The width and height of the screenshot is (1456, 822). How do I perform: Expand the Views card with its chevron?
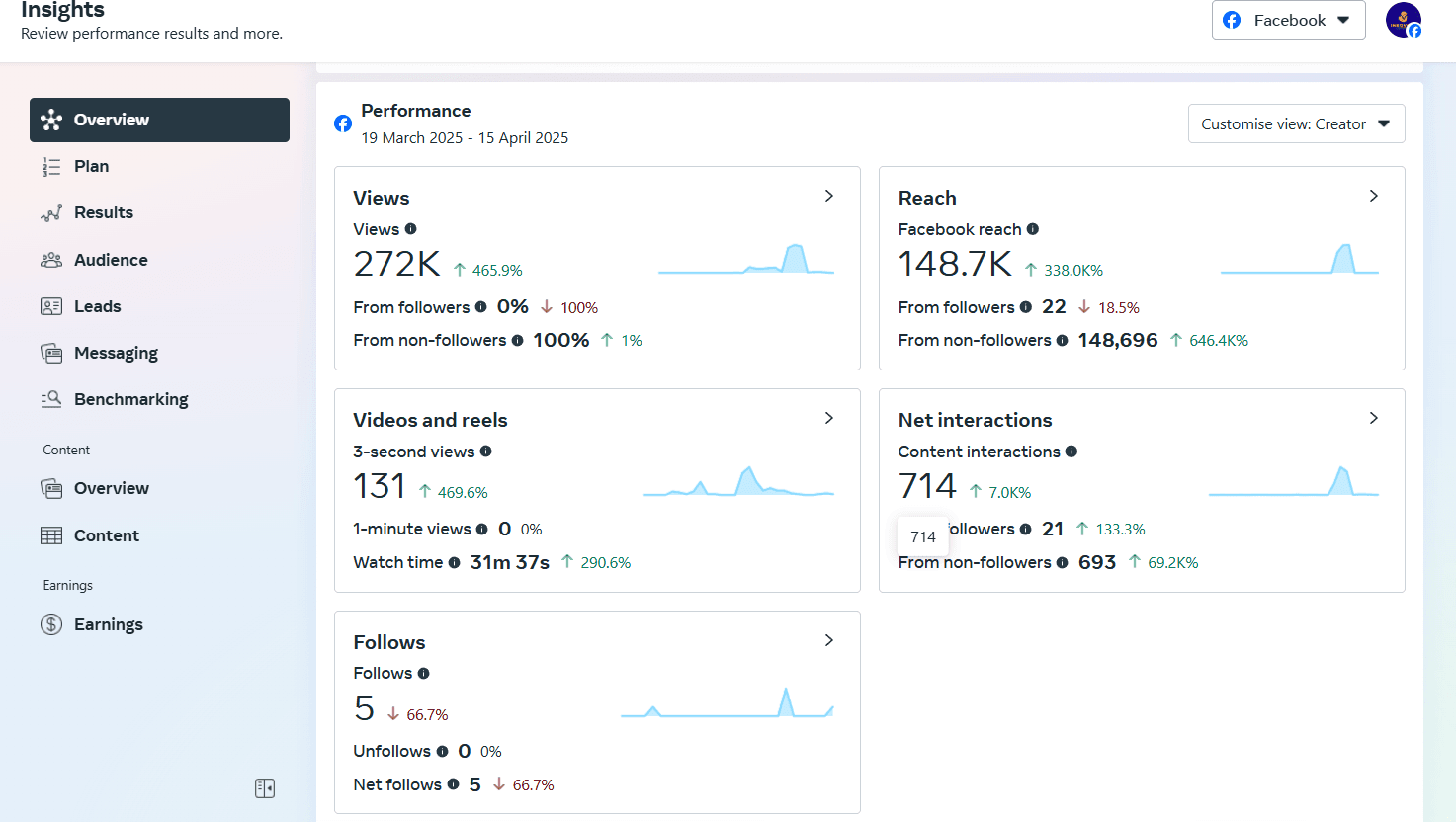click(829, 197)
